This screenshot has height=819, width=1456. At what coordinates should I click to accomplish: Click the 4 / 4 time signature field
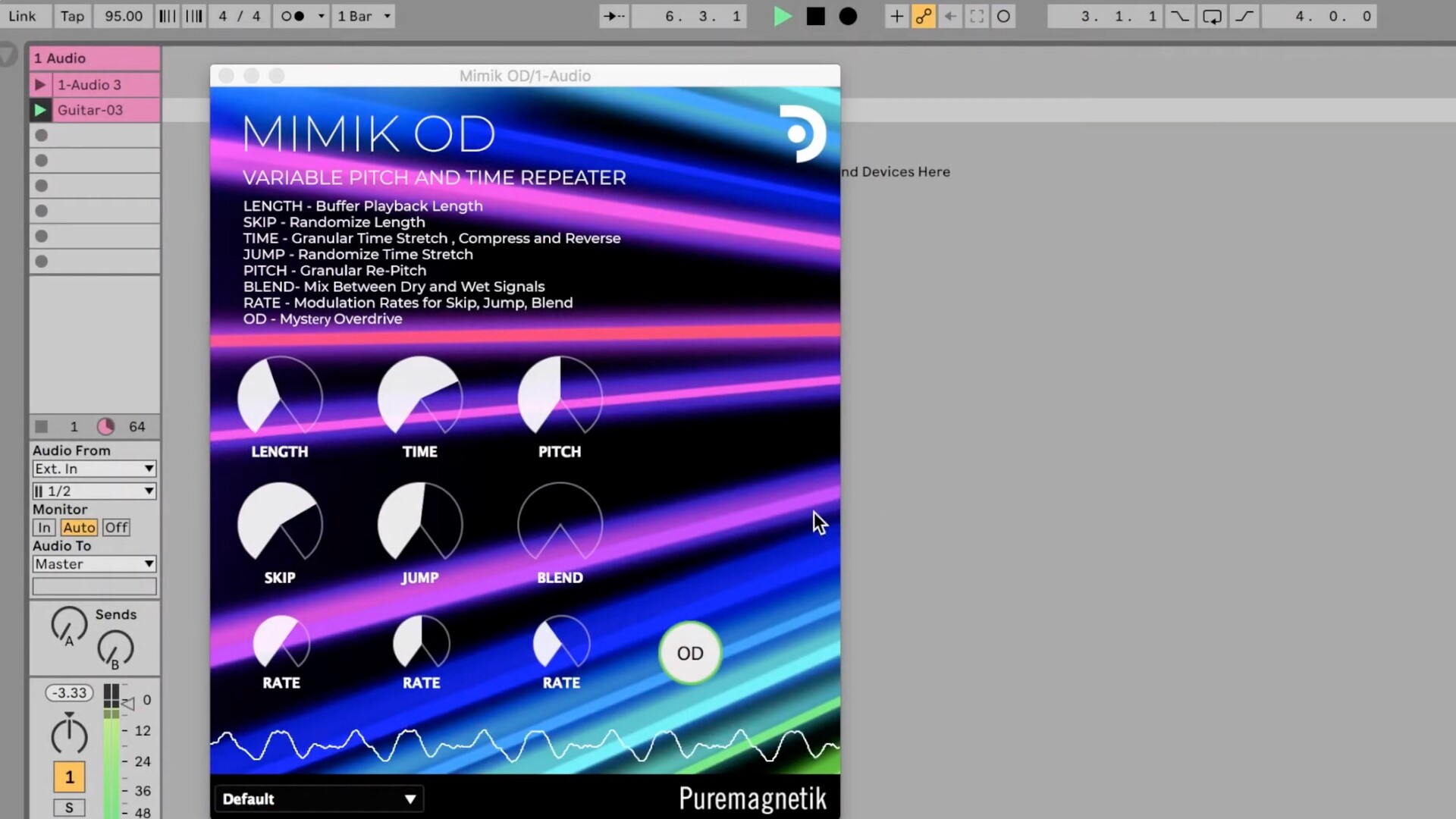[239, 16]
